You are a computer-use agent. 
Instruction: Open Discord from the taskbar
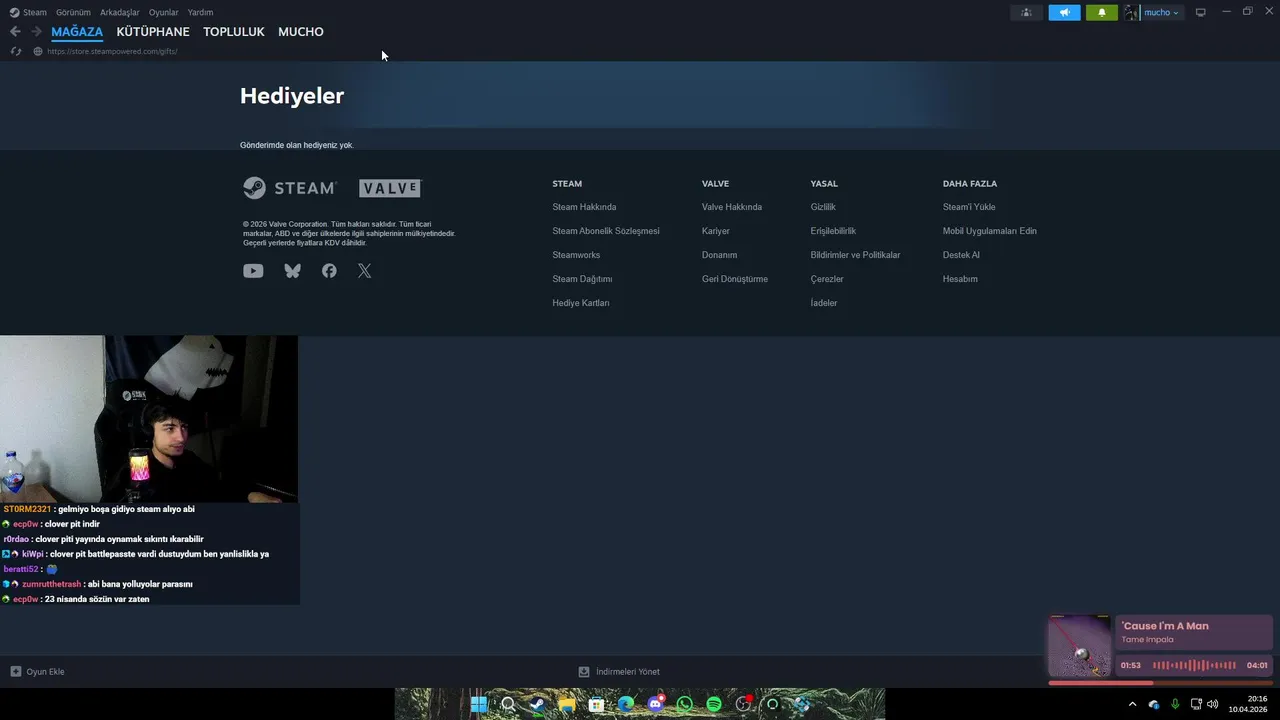[x=655, y=704]
